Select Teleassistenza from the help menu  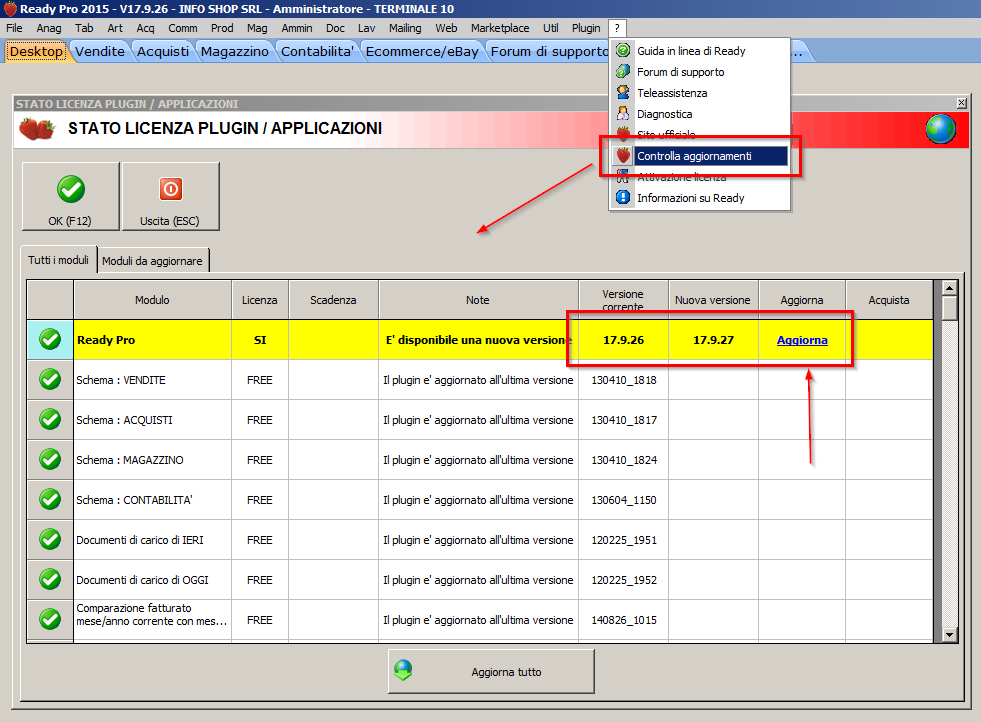click(x=701, y=93)
